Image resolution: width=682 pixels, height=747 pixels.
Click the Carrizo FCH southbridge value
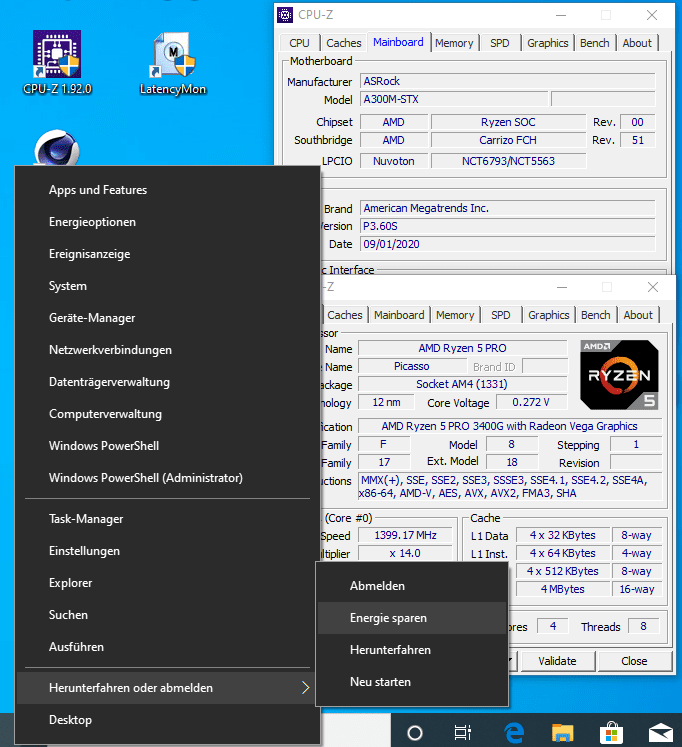(x=508, y=140)
